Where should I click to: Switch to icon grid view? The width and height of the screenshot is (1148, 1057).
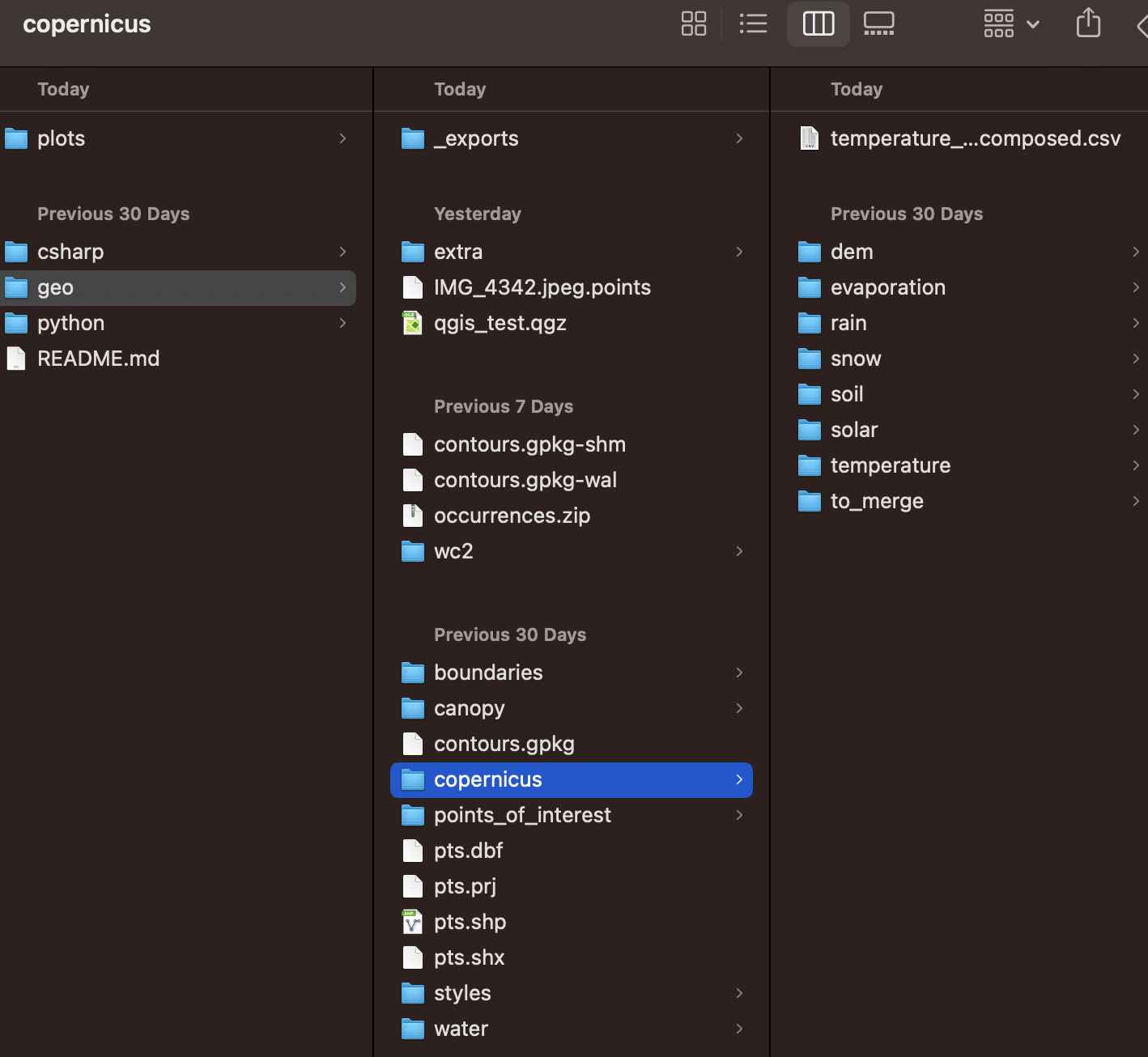tap(693, 23)
